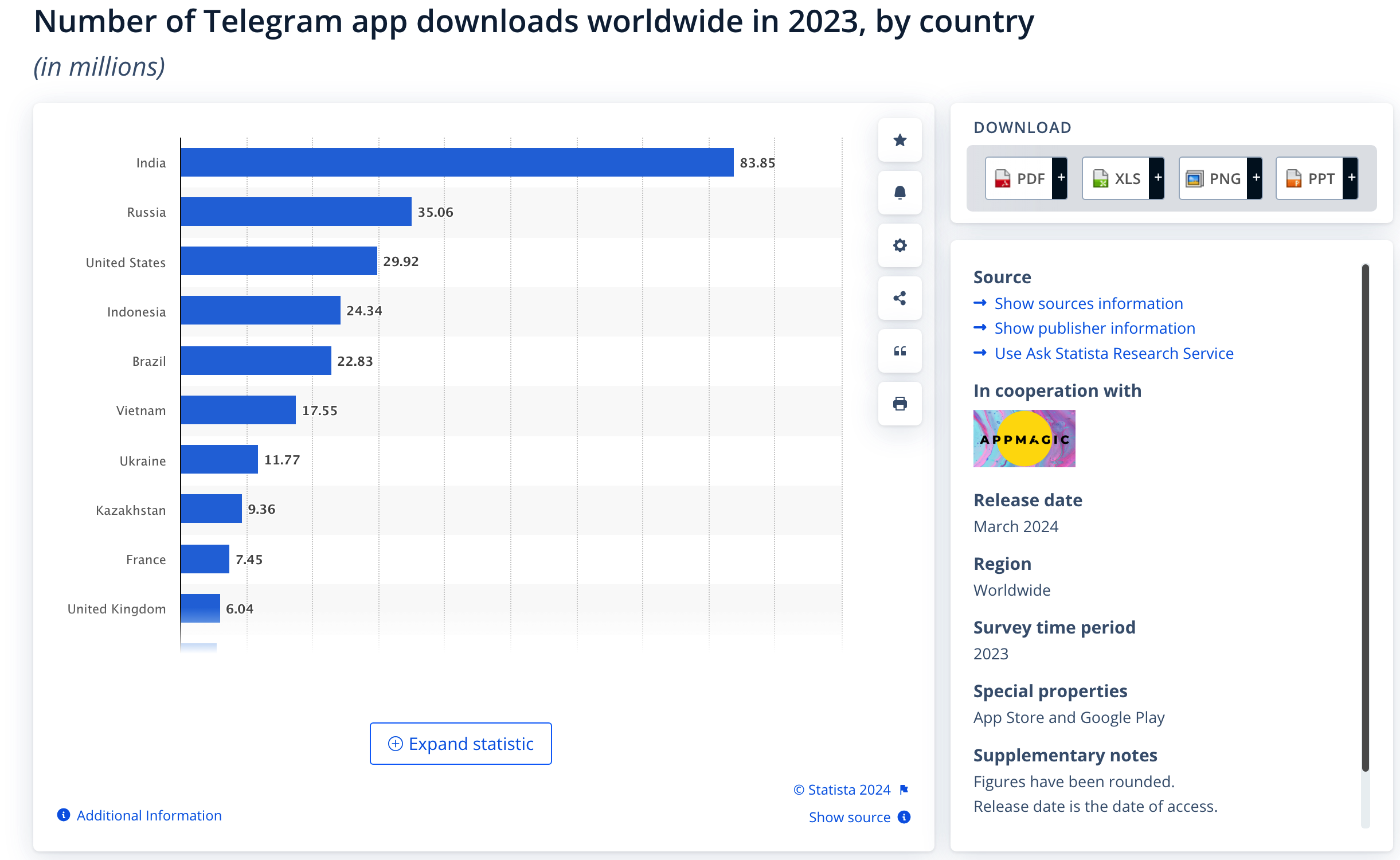1400x860 pixels.
Task: Click the star favorite icon
Action: [x=900, y=140]
